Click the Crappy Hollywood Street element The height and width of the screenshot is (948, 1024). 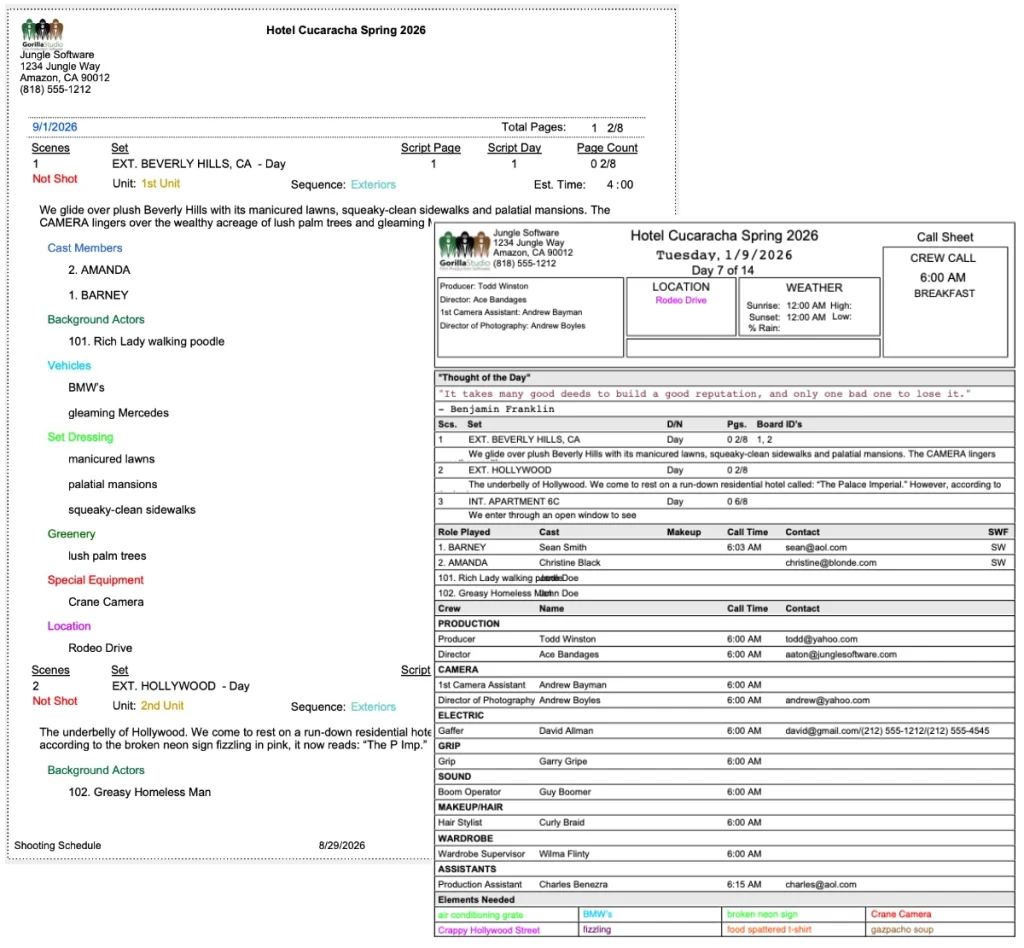click(488, 930)
